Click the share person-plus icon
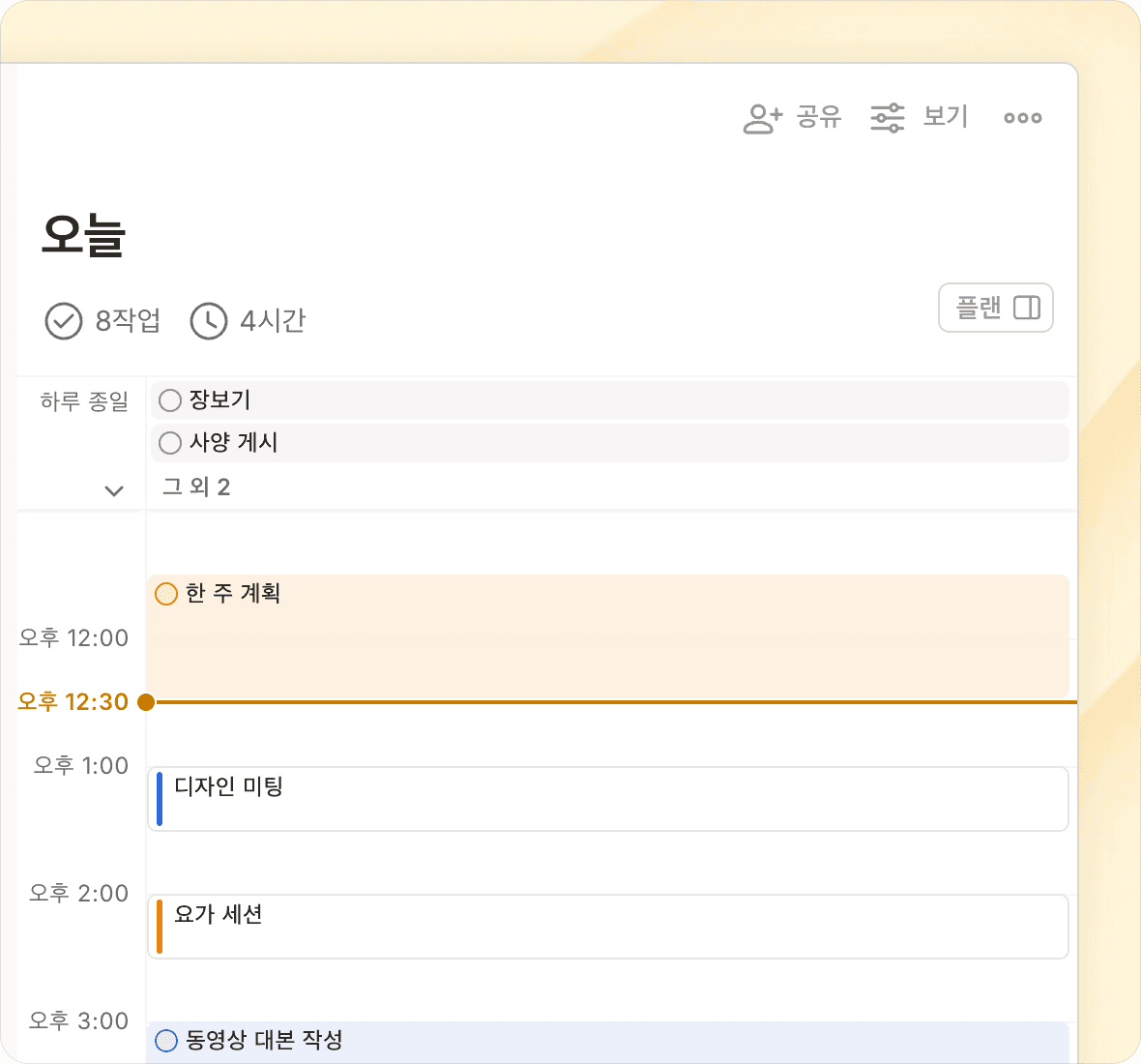 [762, 118]
